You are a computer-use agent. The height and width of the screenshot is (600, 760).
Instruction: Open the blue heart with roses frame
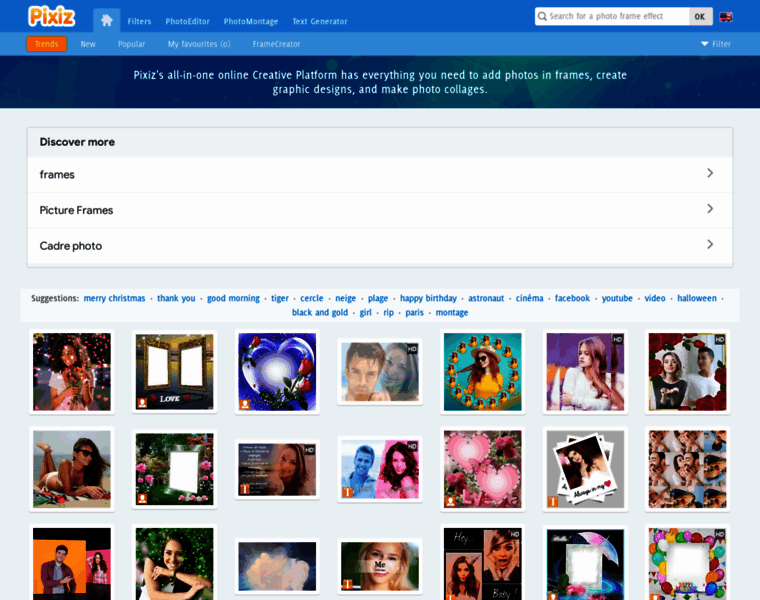(x=277, y=372)
